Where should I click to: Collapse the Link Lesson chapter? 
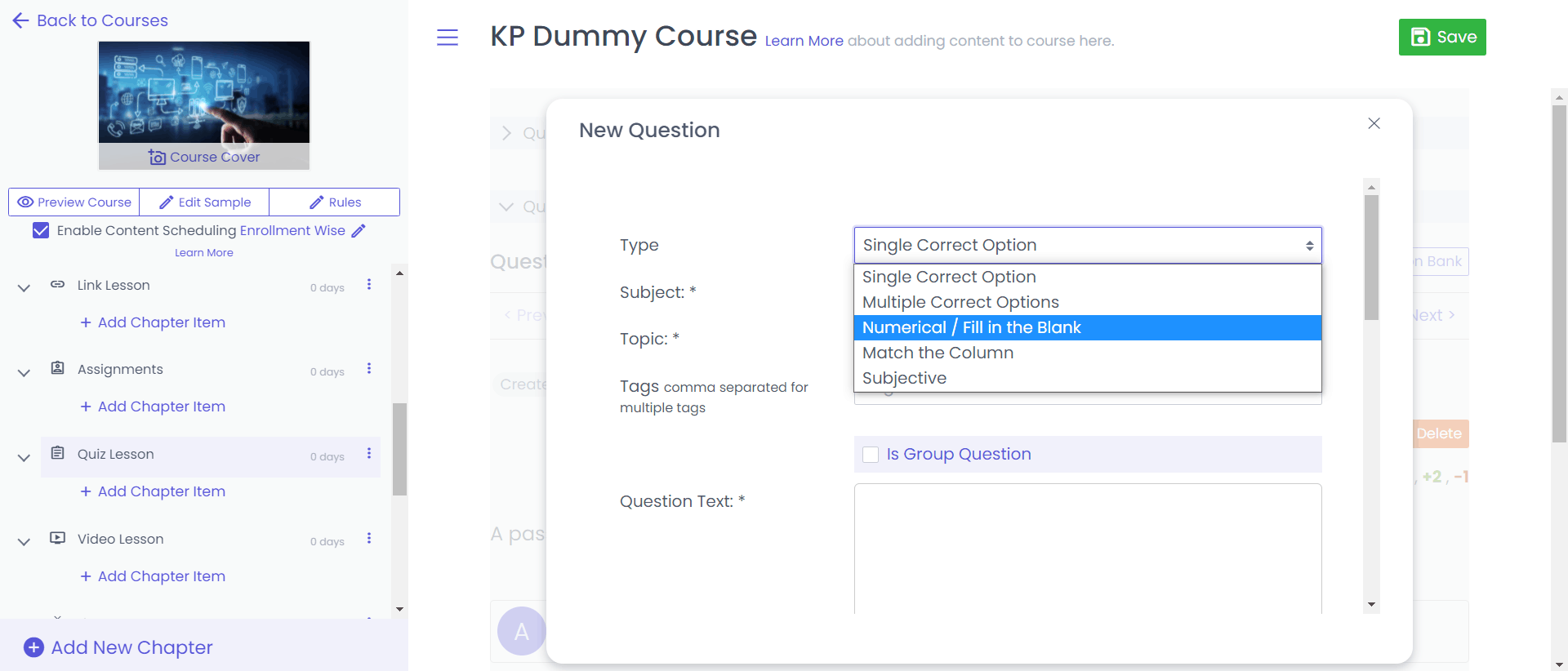[x=24, y=287]
